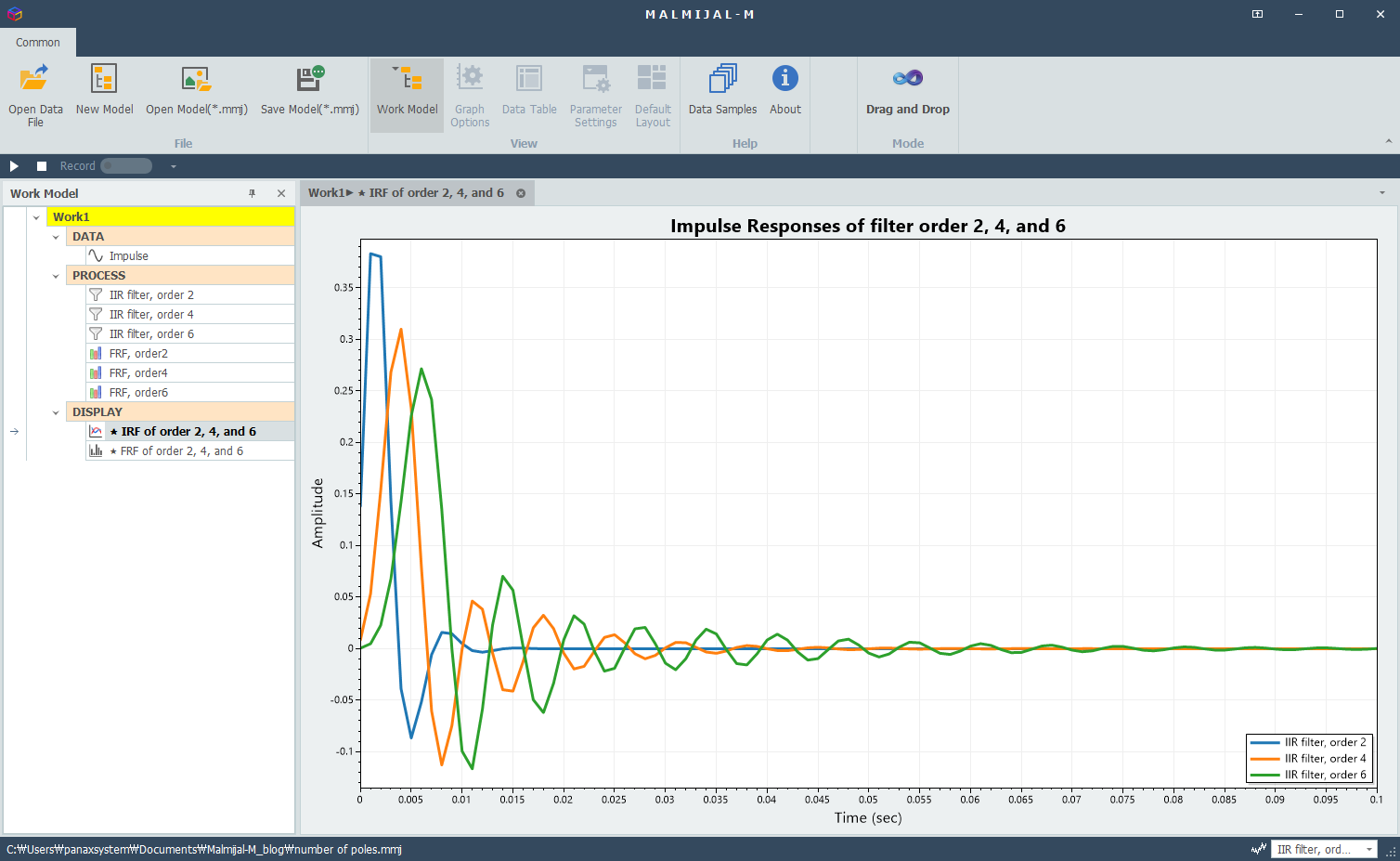Click chart icon beside FRF, order4
This screenshot has width=1400, height=861.
pos(96,372)
